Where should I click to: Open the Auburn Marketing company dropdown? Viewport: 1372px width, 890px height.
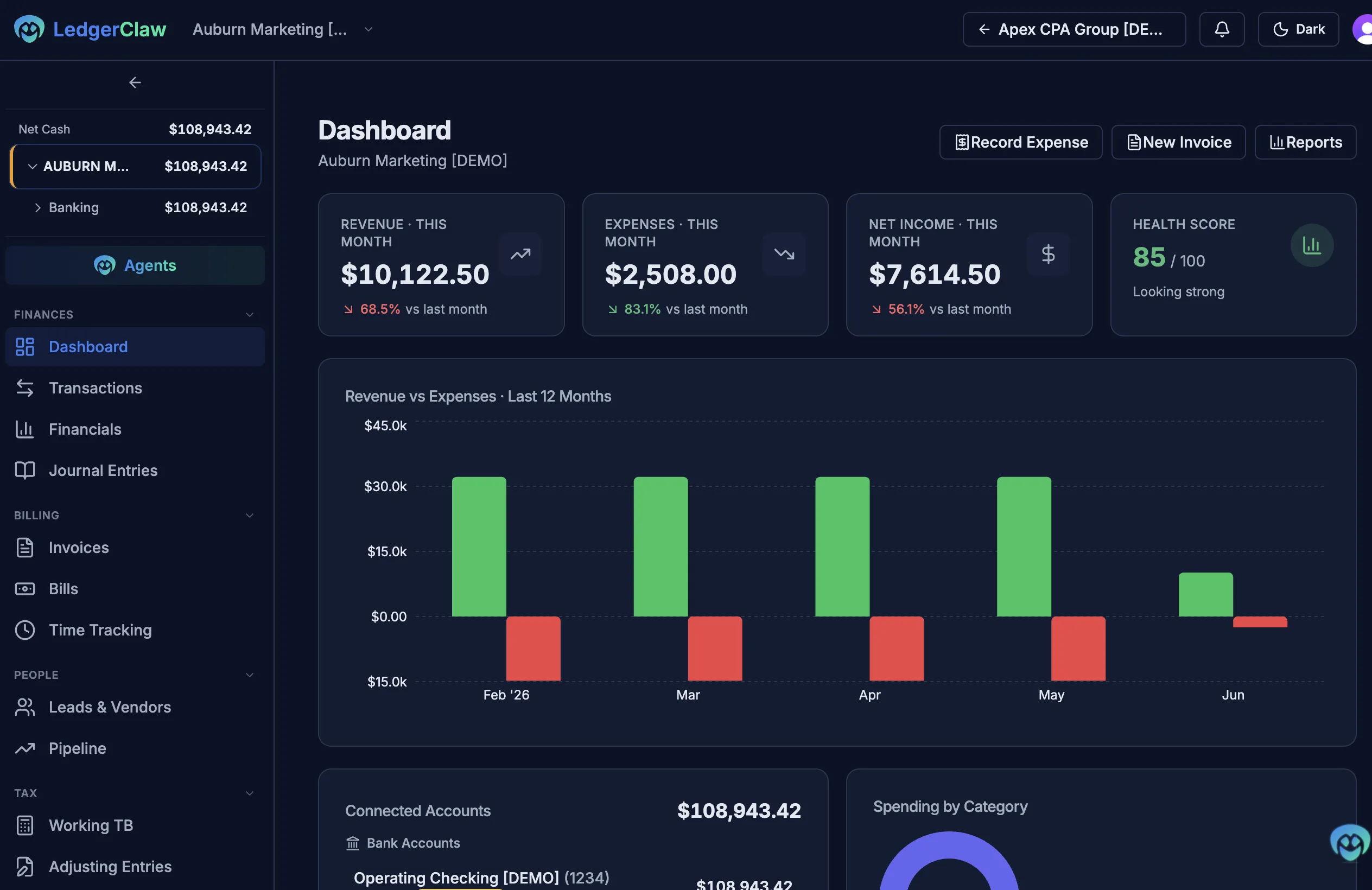coord(282,29)
